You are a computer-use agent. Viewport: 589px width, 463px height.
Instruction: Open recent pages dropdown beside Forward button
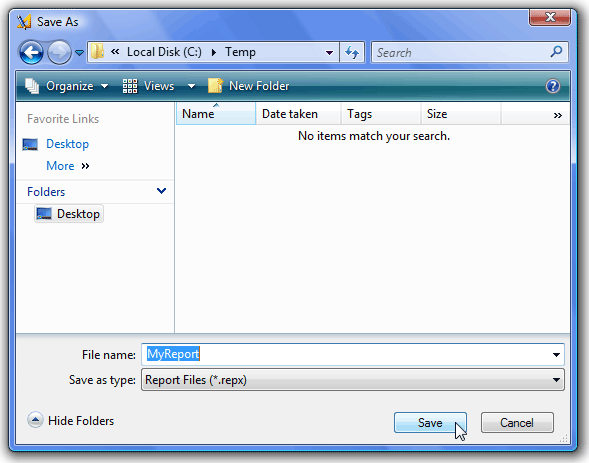79,53
